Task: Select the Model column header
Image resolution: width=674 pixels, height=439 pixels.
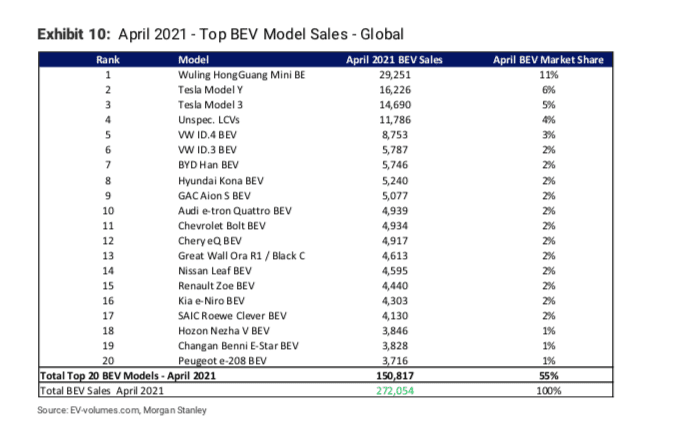Action: point(194,60)
